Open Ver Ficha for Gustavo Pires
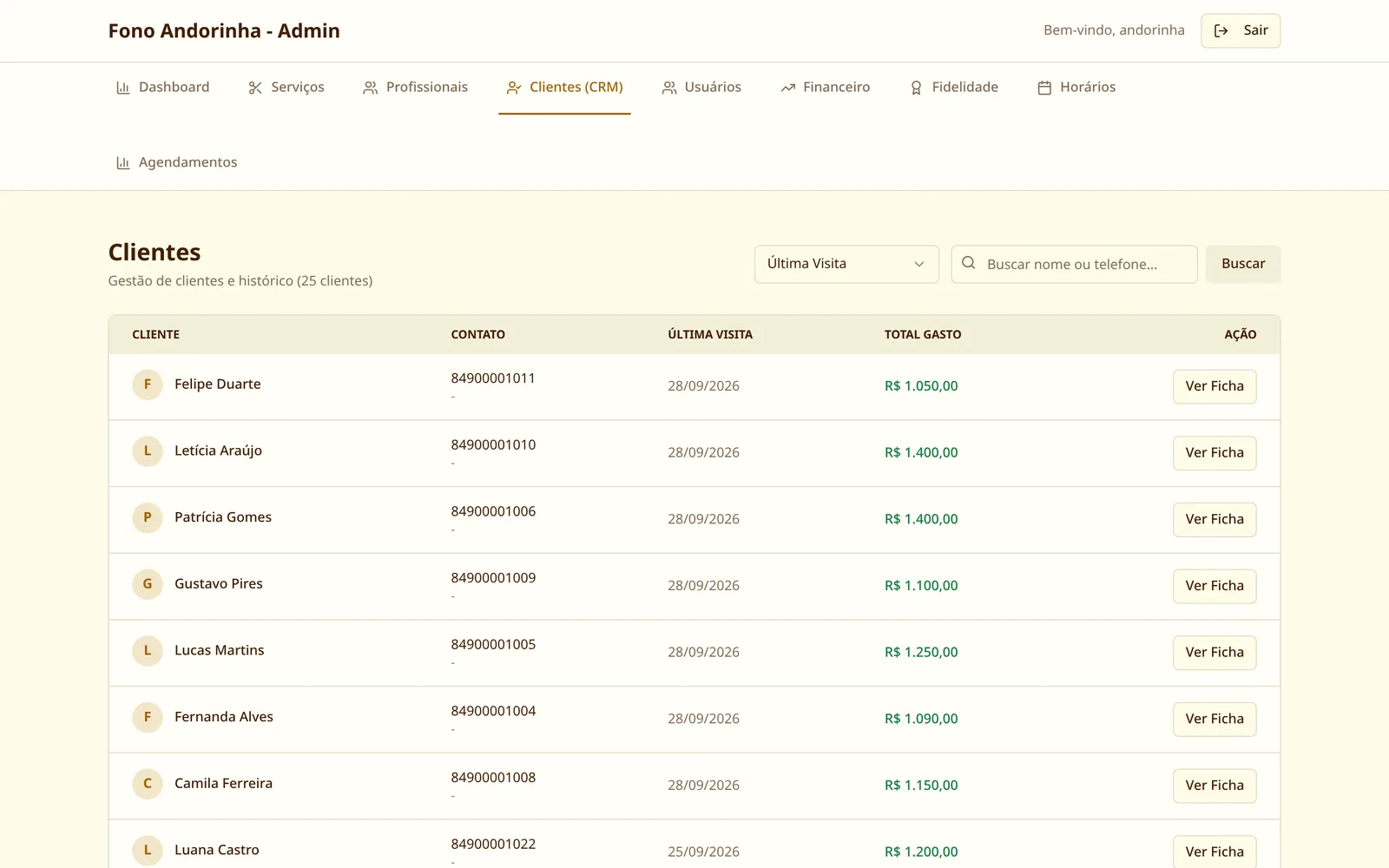The height and width of the screenshot is (868, 1389). (1215, 586)
